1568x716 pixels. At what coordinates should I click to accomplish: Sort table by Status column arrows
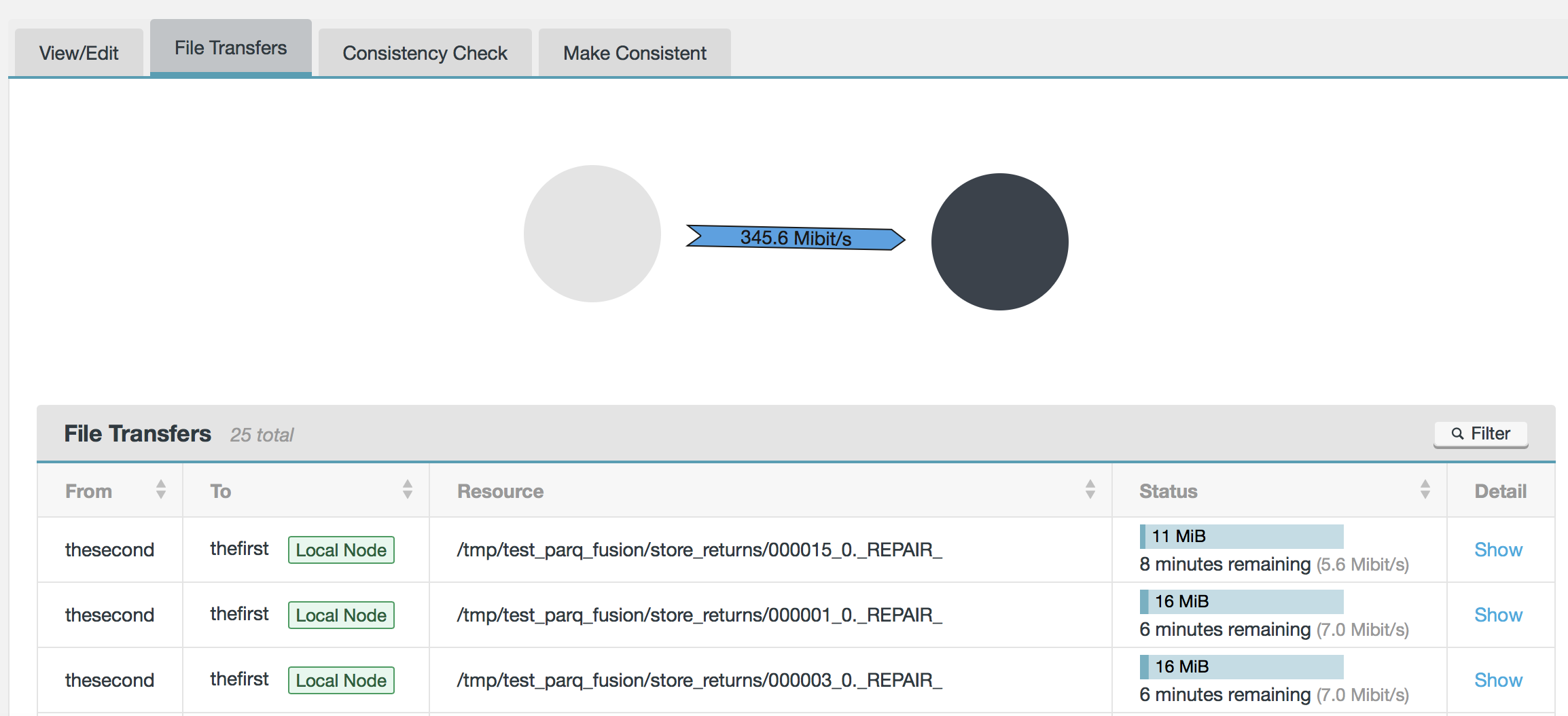pyautogui.click(x=1425, y=489)
